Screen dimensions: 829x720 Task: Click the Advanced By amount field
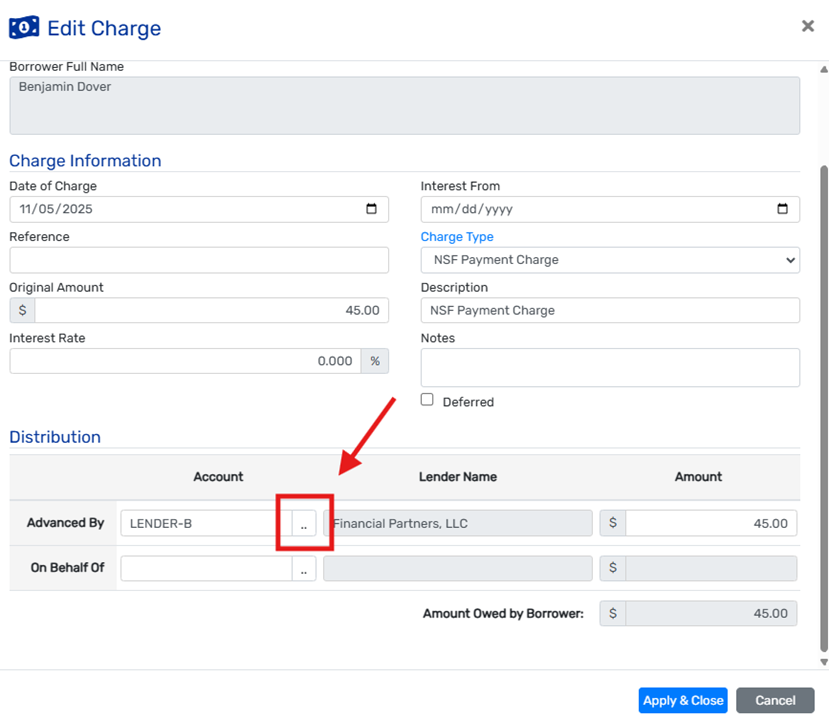[711, 523]
